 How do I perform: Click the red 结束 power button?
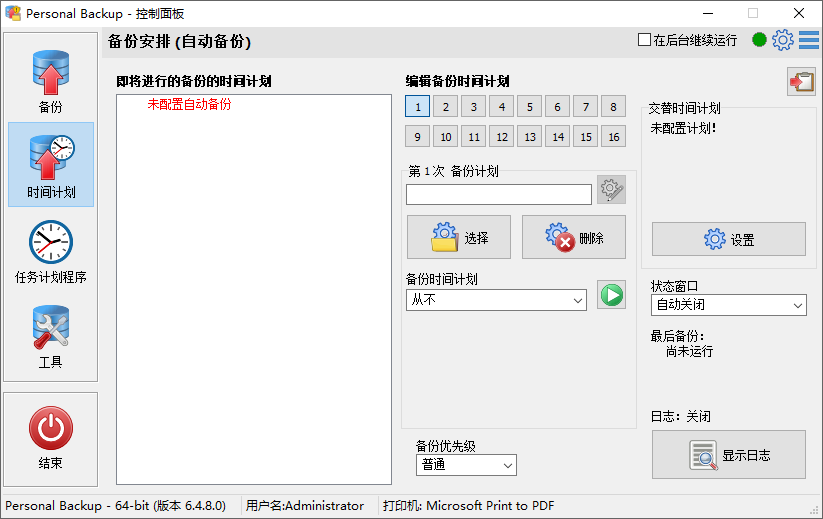(50, 438)
